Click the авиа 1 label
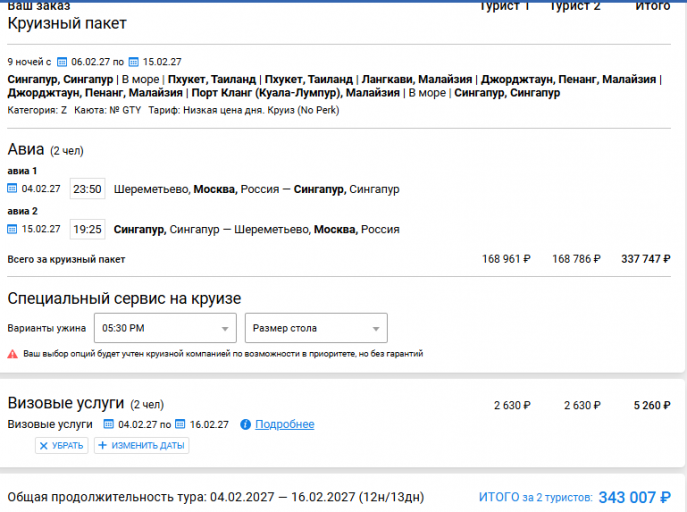Screen dimensions: 687x512 (x=22, y=171)
